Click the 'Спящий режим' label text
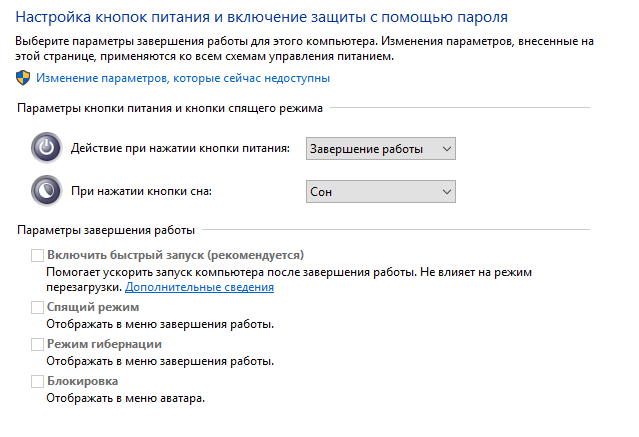The width and height of the screenshot is (639, 437). tap(93, 307)
